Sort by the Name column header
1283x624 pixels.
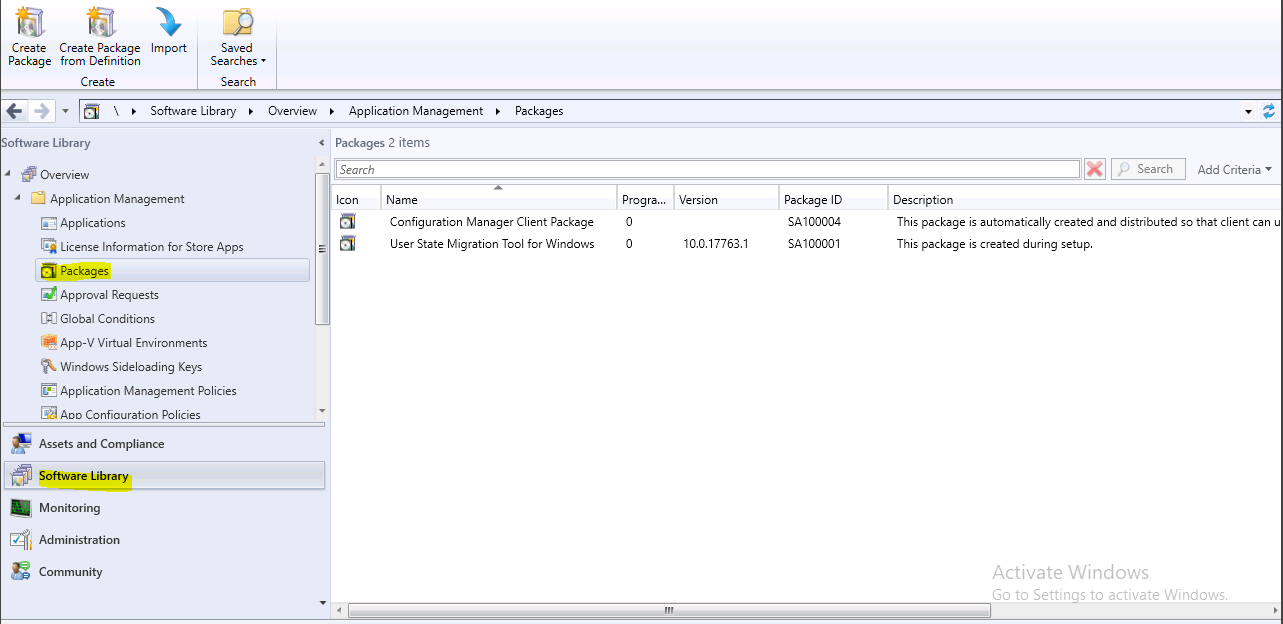(x=498, y=199)
